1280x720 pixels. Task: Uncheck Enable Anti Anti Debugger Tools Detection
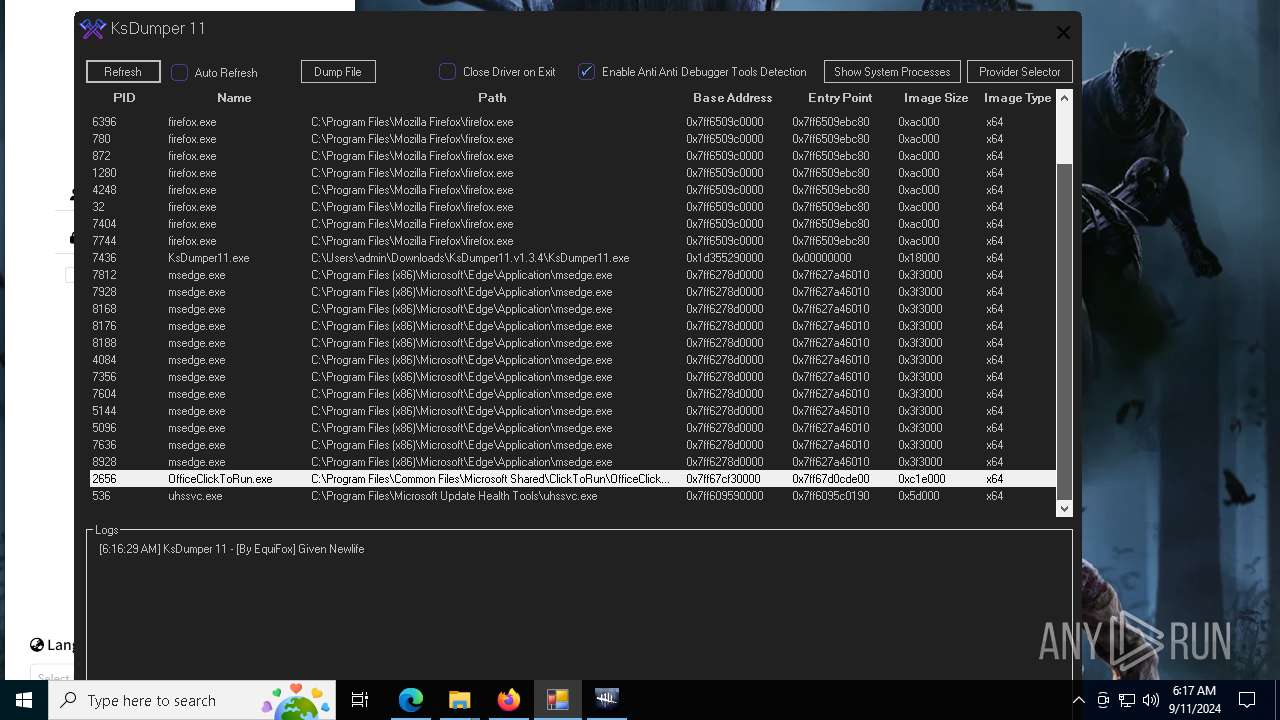pos(587,72)
